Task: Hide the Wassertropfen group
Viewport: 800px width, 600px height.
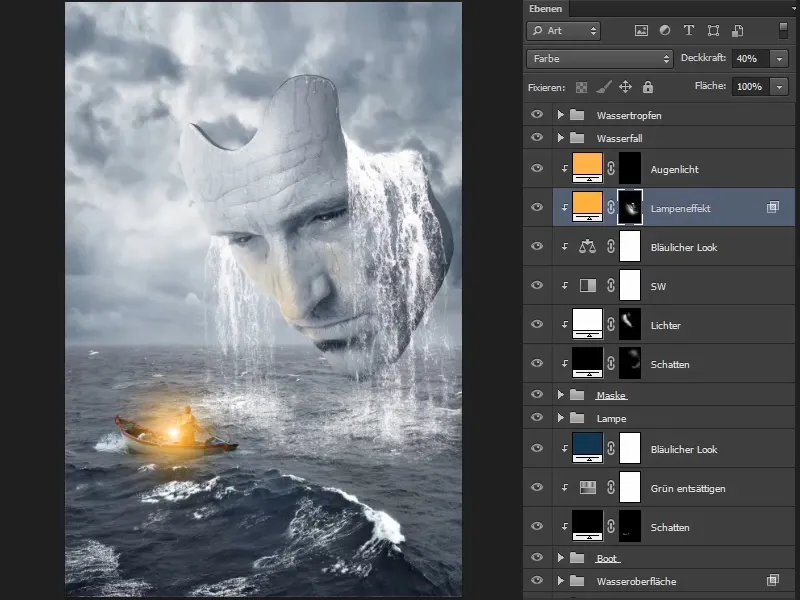Action: (x=537, y=114)
